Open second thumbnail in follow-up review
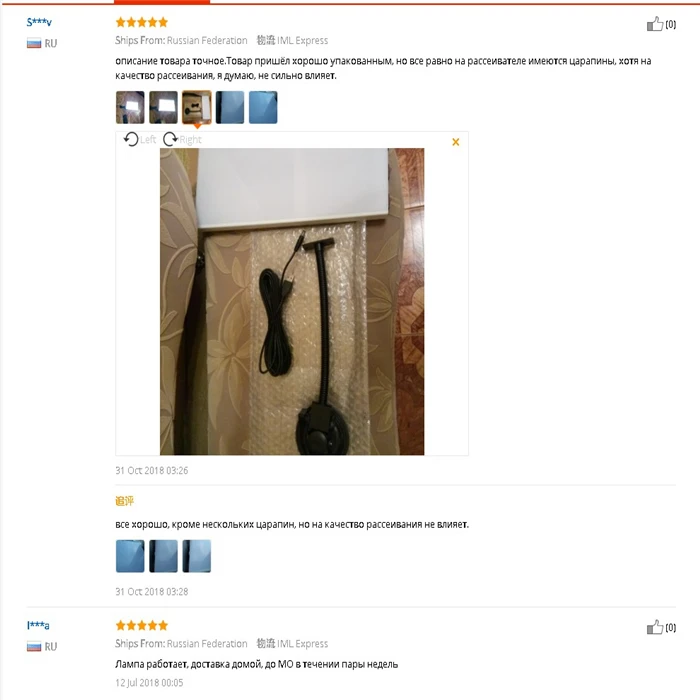The image size is (700, 700). (163, 556)
